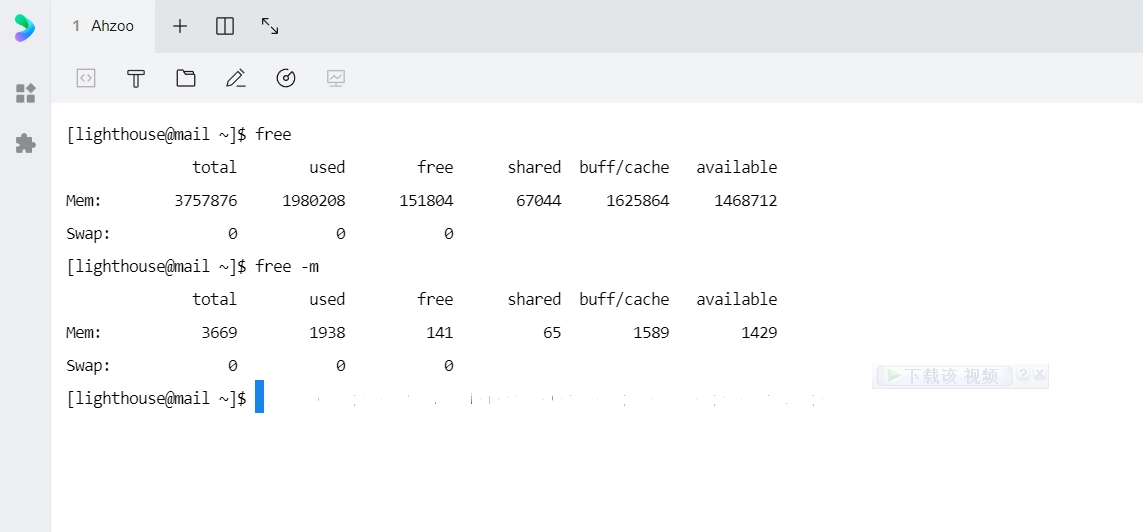
Task: Click the 1429 available memory value
Action: pyautogui.click(x=759, y=332)
